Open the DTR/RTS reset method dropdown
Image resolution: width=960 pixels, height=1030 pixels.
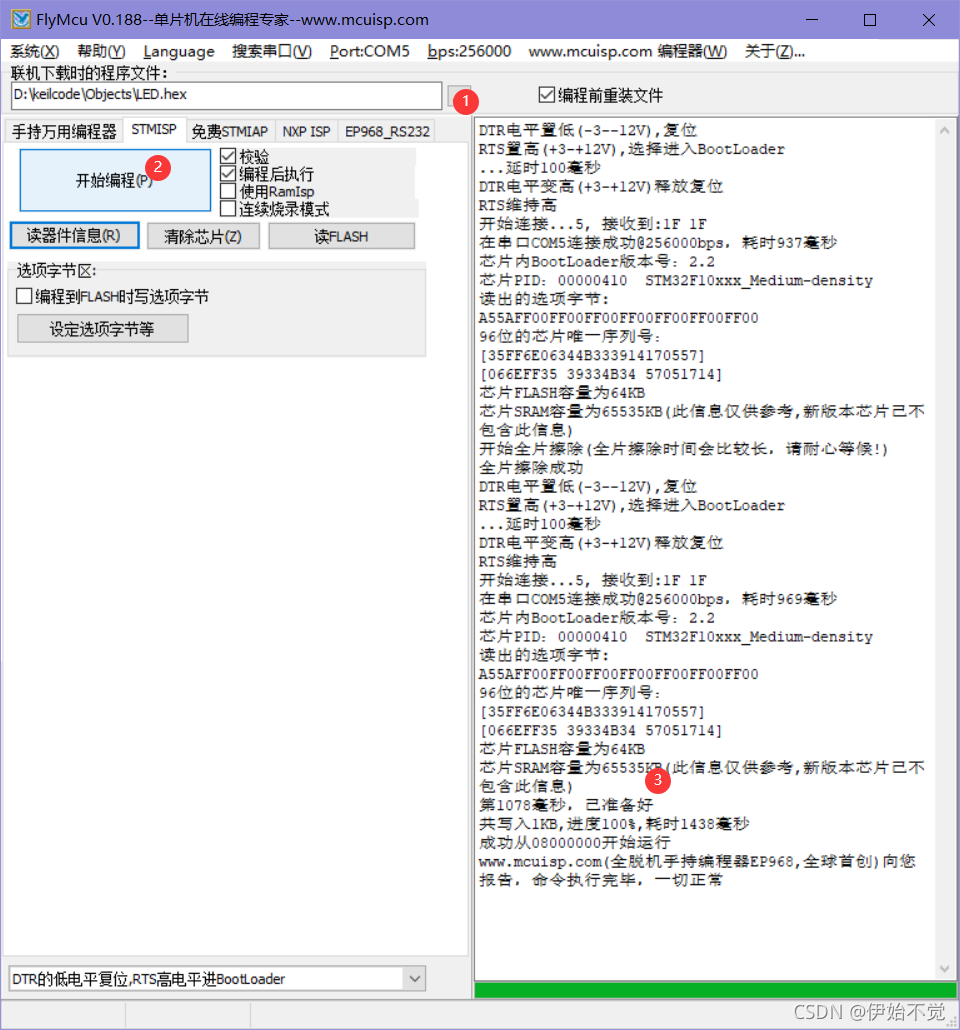[415, 979]
